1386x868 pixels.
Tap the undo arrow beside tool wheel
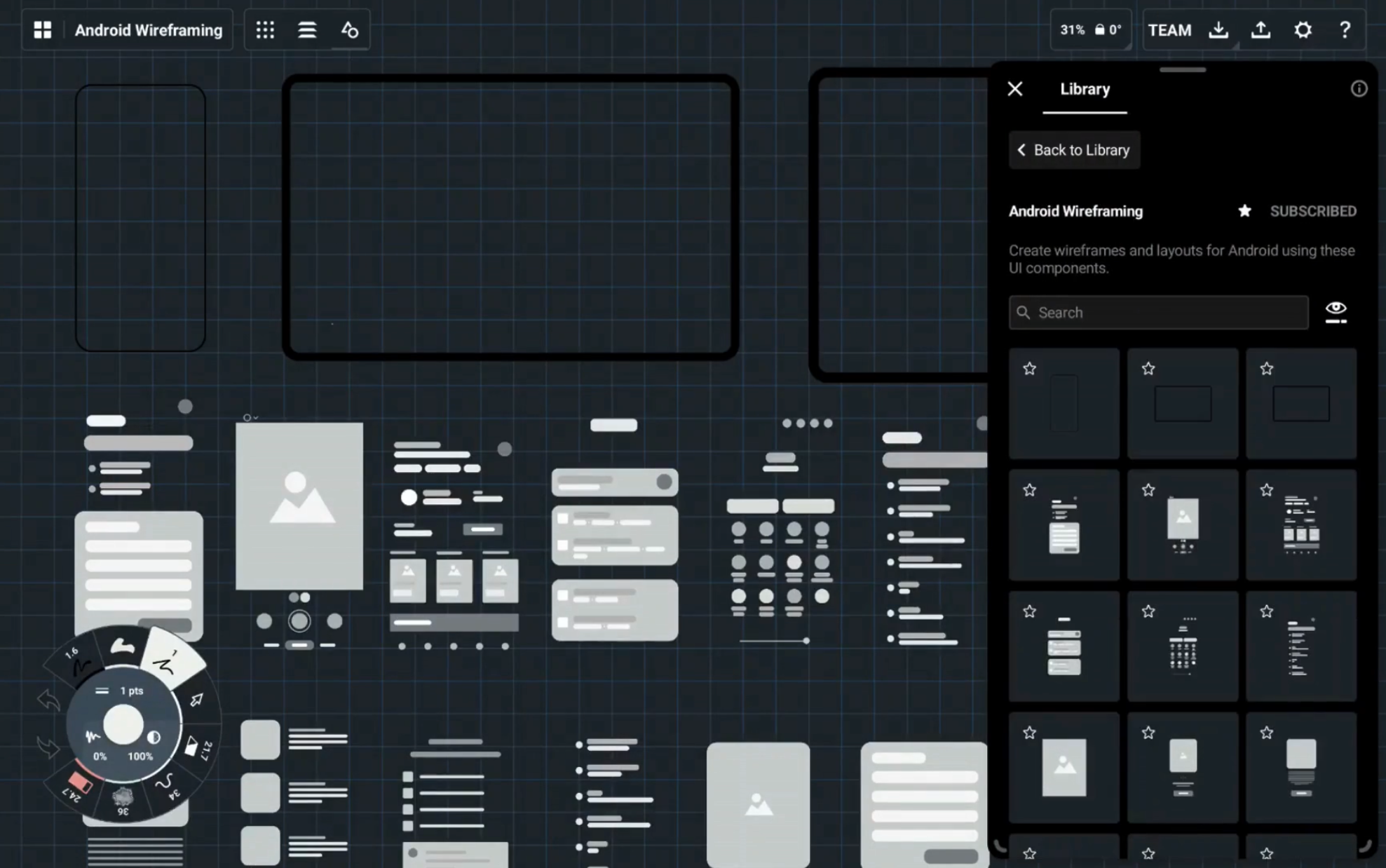click(48, 699)
